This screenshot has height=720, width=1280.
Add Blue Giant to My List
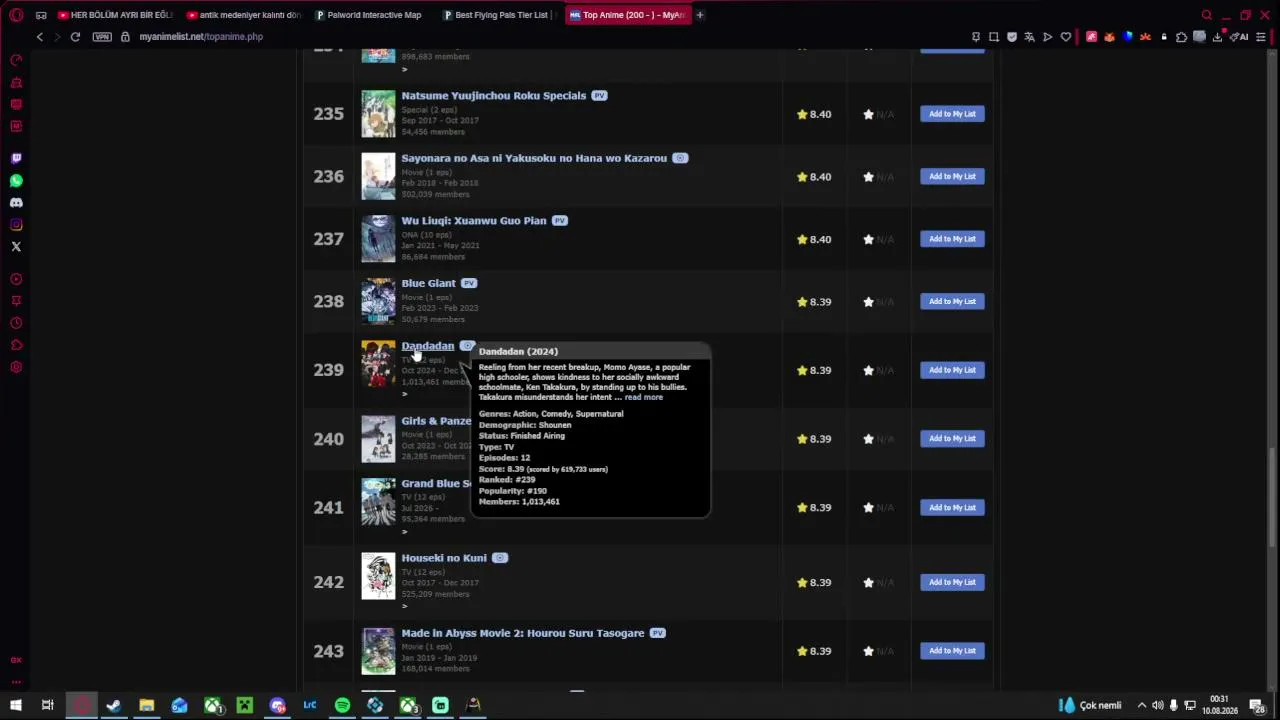(952, 302)
